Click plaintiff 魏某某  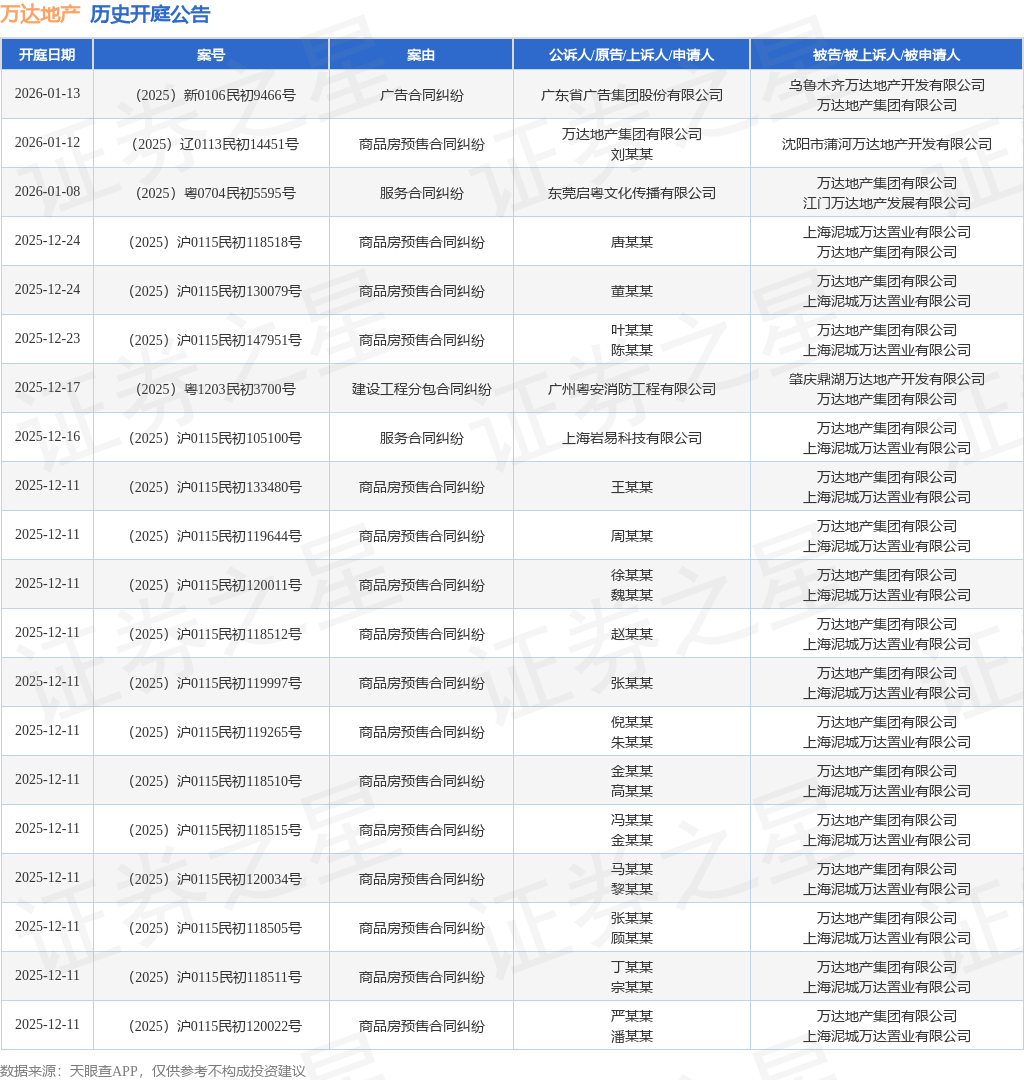(631, 594)
